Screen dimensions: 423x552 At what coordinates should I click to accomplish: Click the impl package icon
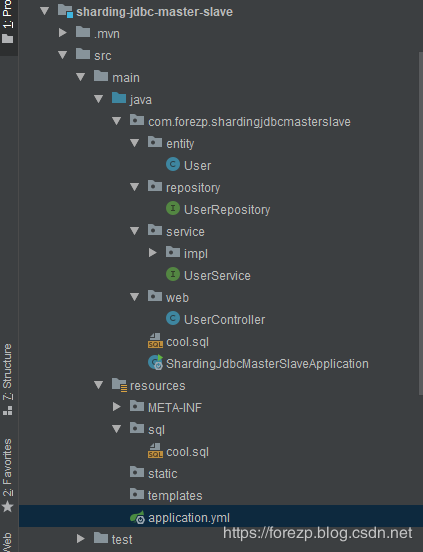(173, 252)
